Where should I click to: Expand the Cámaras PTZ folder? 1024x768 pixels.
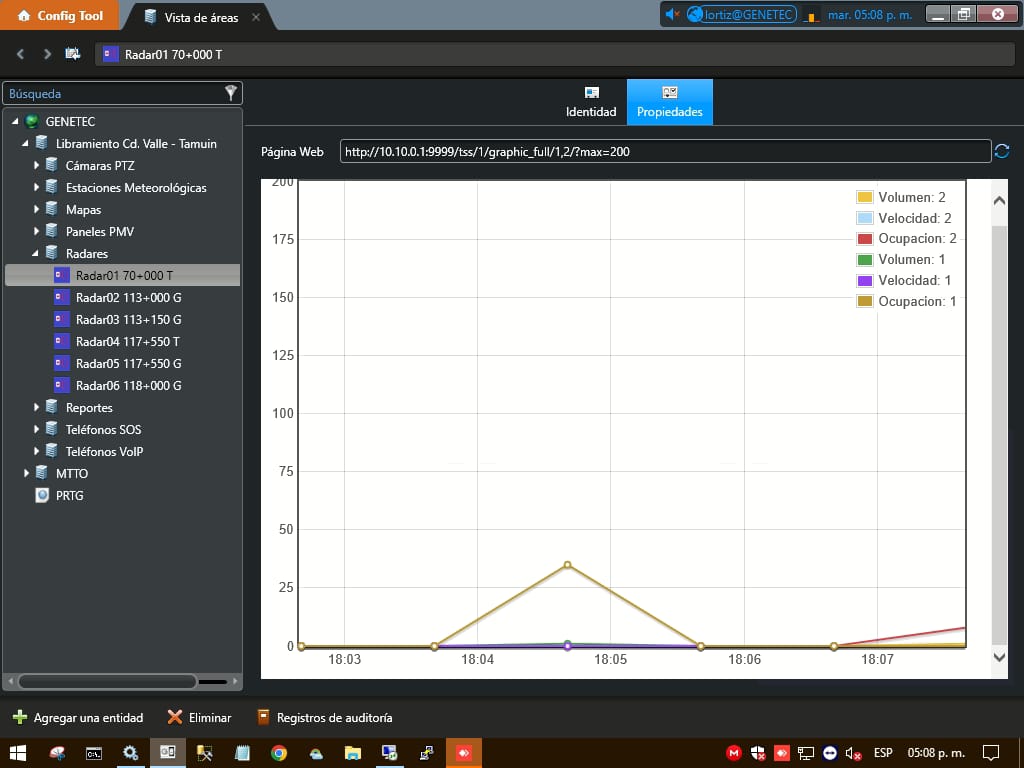pyautogui.click(x=37, y=166)
